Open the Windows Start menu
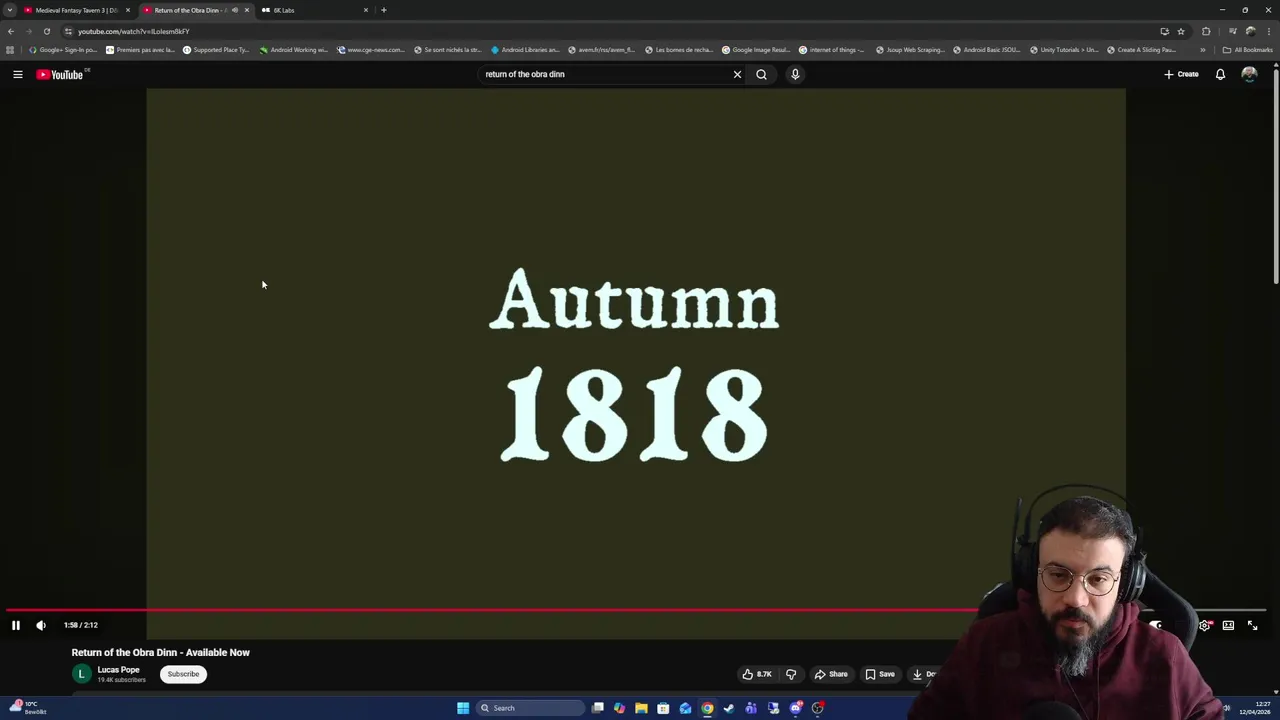The image size is (1280, 720). tap(463, 708)
